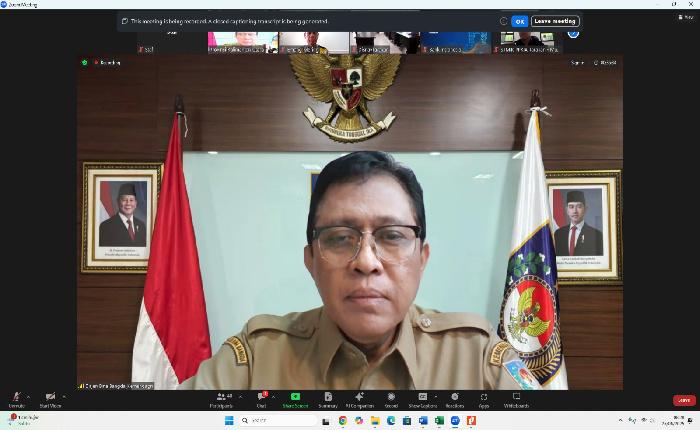Screen dimensions: 700x430
Task: Select the third participant thumbnail
Action: (x=314, y=42)
